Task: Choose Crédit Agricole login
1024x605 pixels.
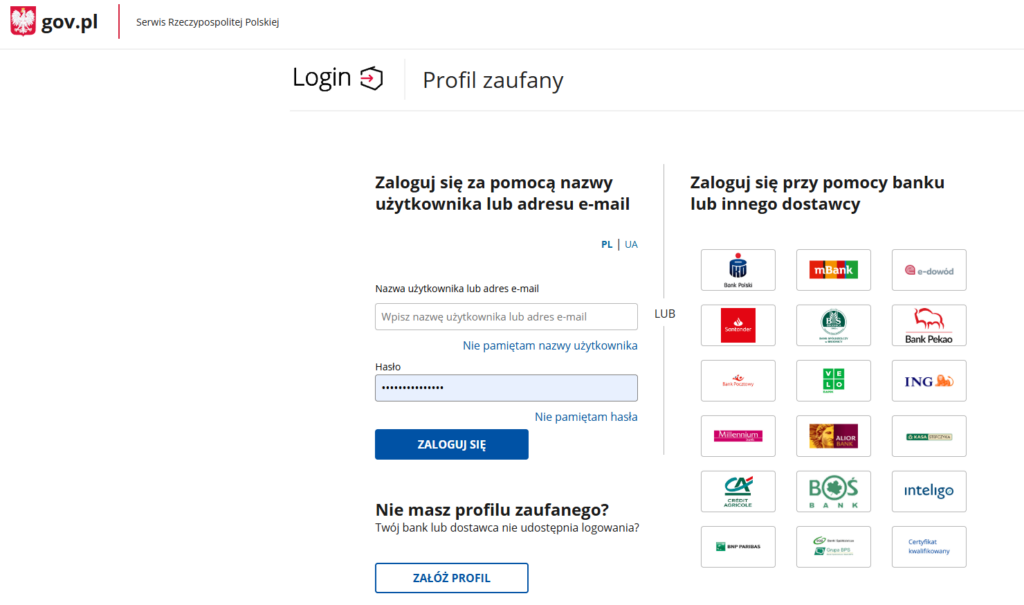Action: tap(738, 491)
